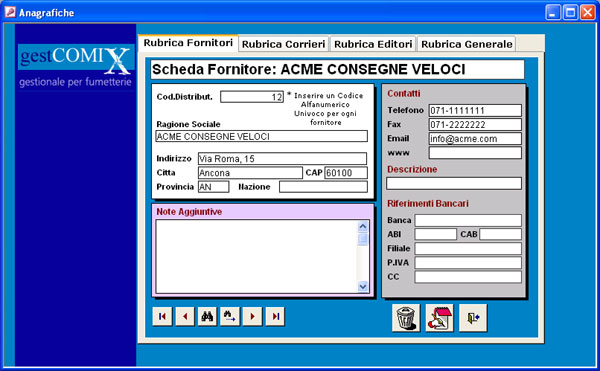
Task: Click scroll down arrow in Note Aggiuntive
Action: (363, 286)
